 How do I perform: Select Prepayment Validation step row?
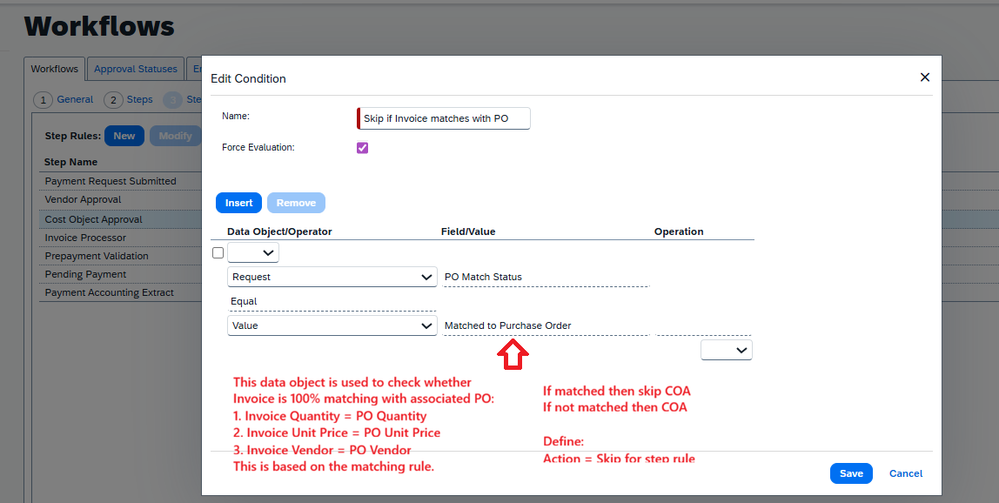120,256
